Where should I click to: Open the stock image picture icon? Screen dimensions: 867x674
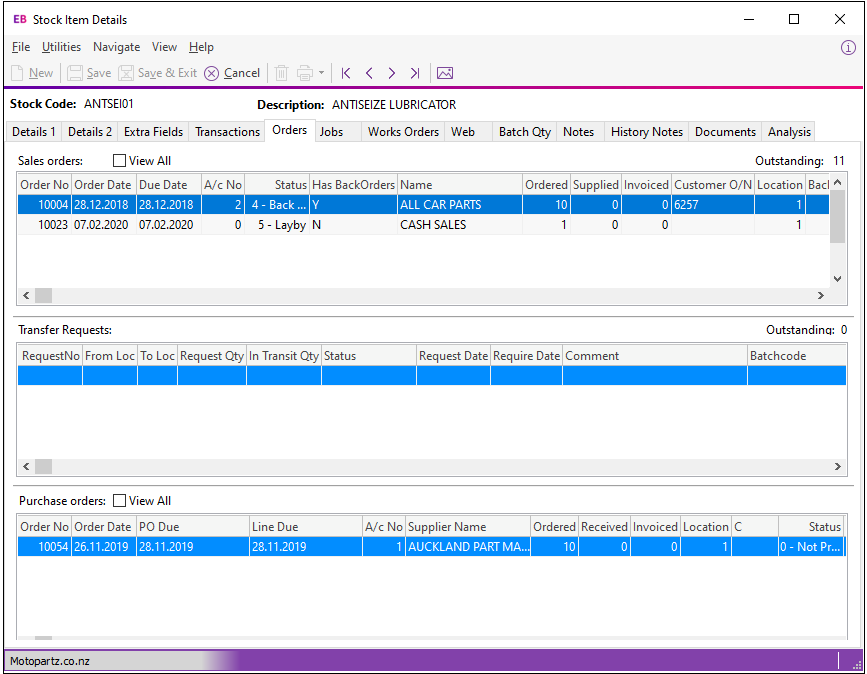pos(445,73)
